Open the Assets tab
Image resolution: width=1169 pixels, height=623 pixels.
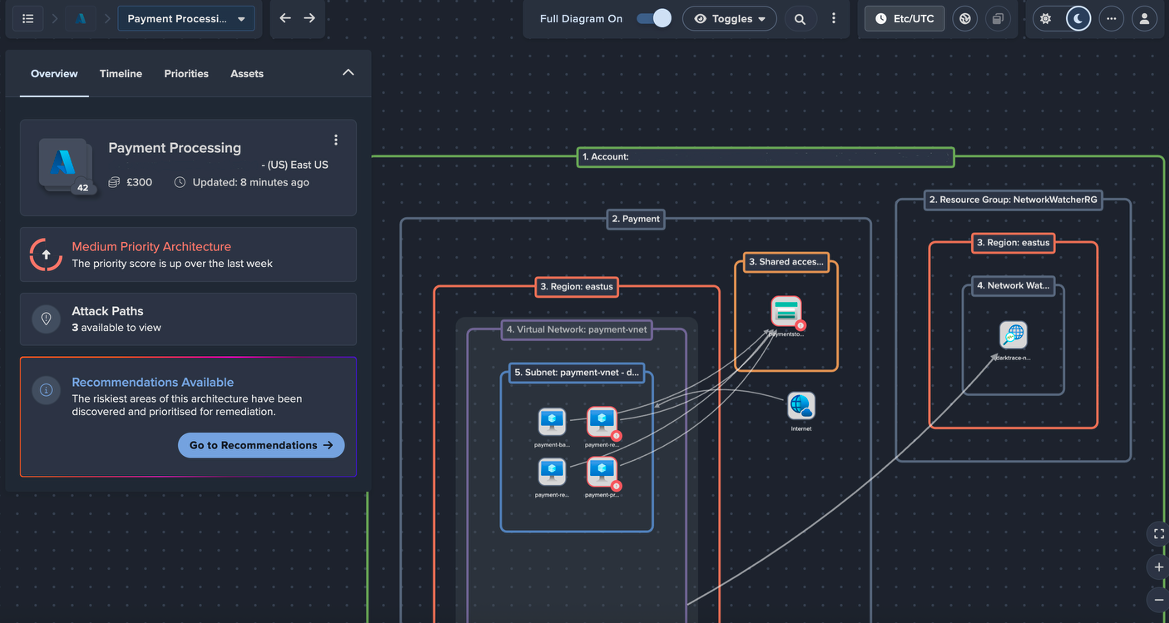(x=247, y=73)
